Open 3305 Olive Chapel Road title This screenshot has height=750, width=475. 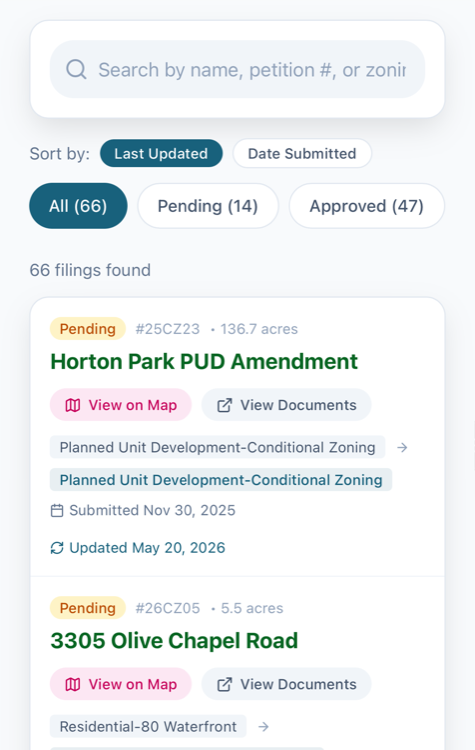pyautogui.click(x=174, y=640)
